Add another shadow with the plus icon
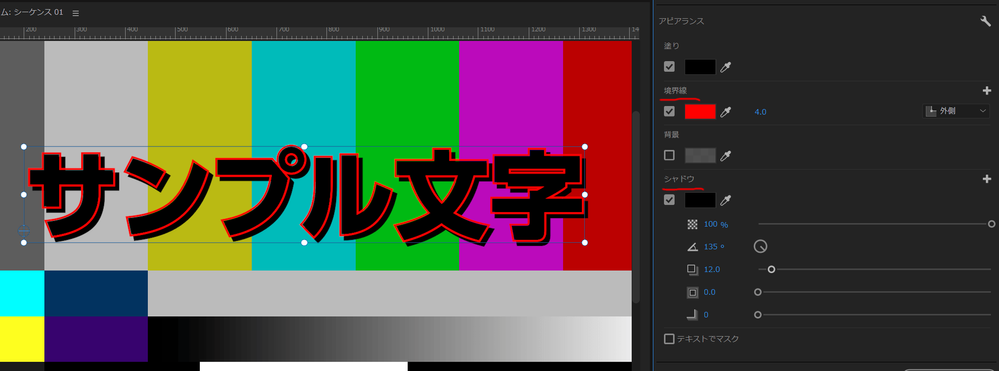The image size is (999, 371). coord(987,179)
